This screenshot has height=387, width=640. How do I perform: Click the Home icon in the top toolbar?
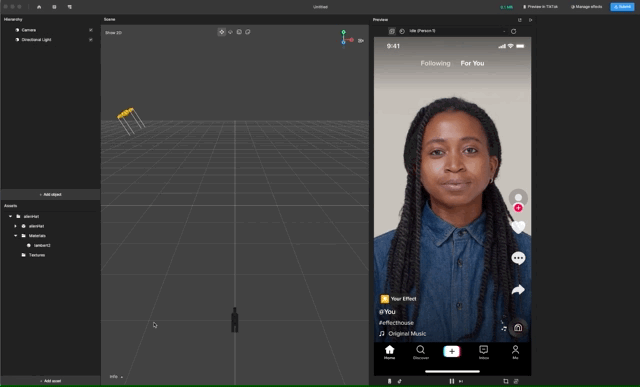click(39, 7)
